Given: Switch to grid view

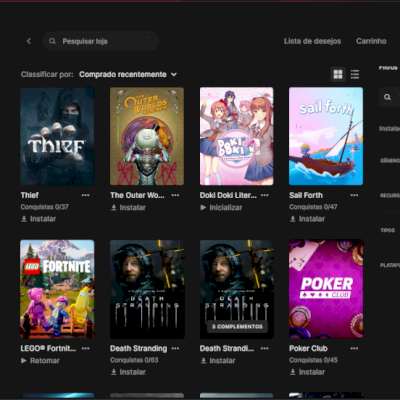Looking at the screenshot, I should tap(338, 74).
